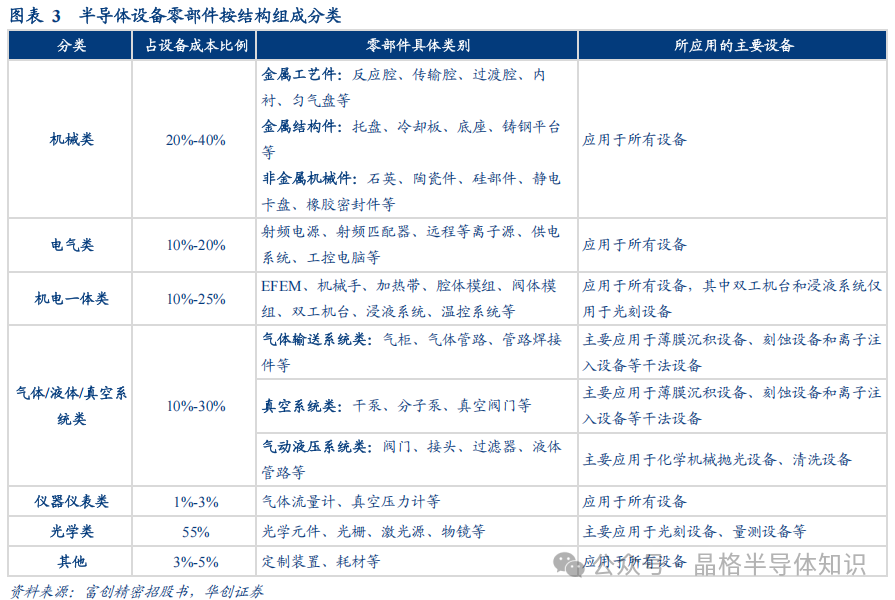Screen dimensions: 895x600
Task: Select the "55%" cost ratio value
Action: click(x=195, y=532)
